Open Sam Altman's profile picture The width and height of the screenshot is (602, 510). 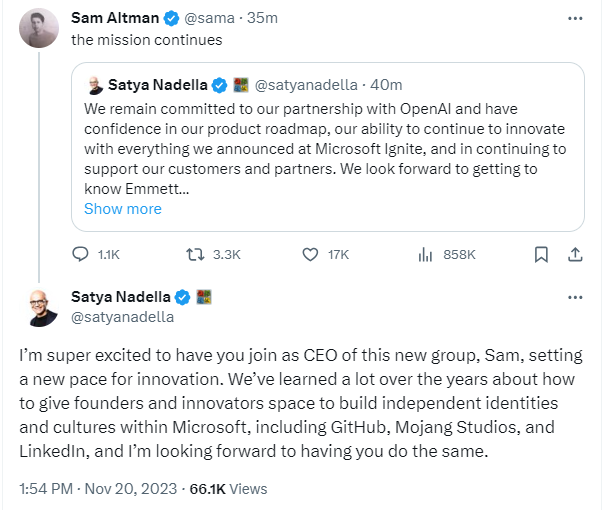tap(39, 30)
